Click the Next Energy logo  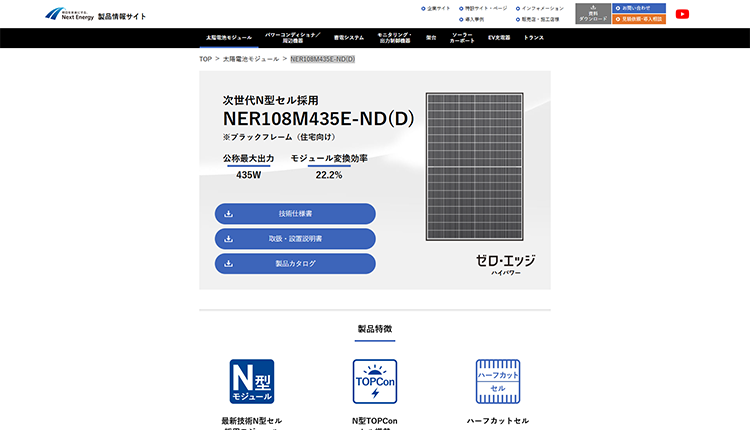pos(69,14)
